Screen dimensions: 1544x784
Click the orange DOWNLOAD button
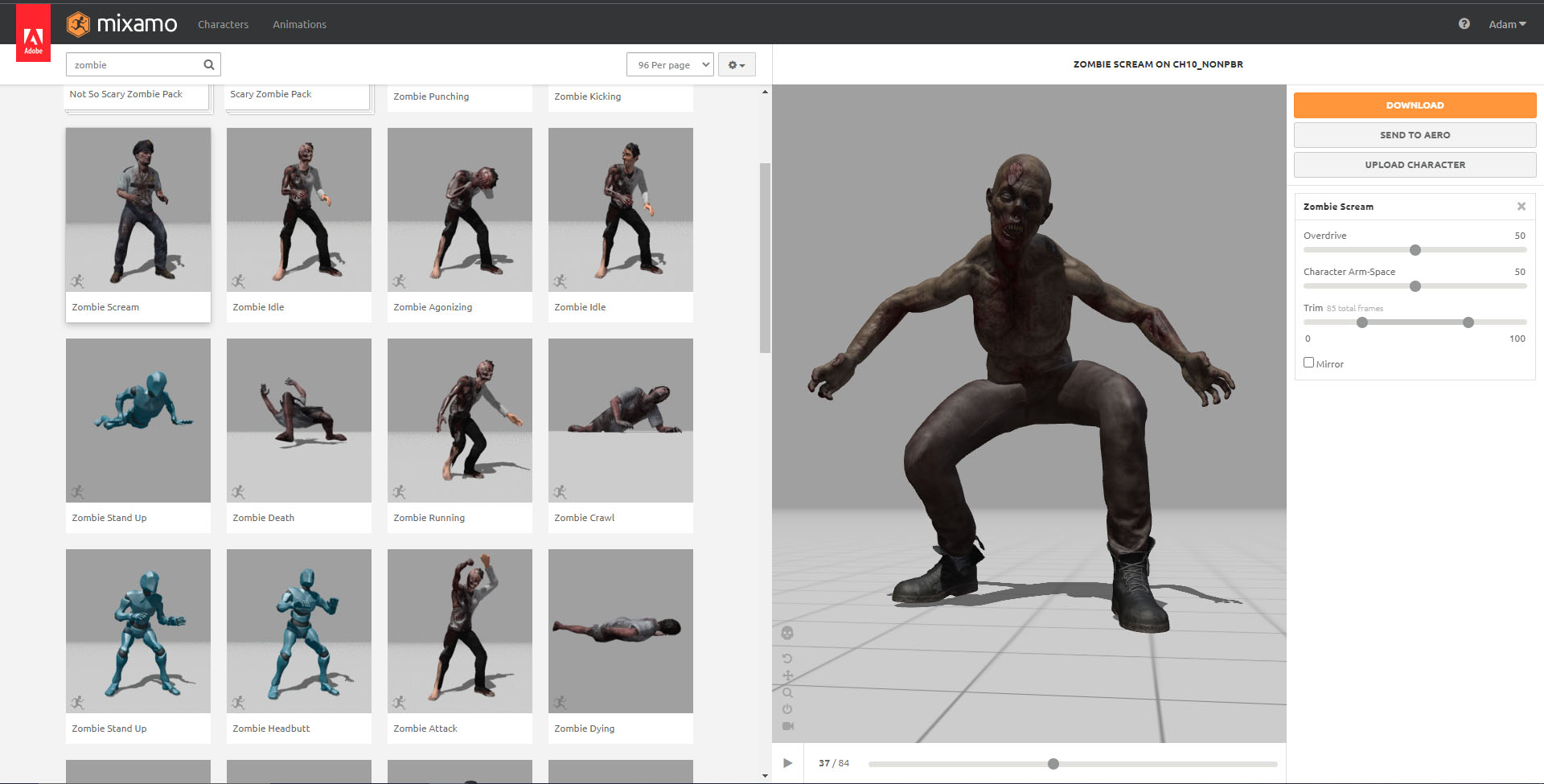coord(1415,105)
